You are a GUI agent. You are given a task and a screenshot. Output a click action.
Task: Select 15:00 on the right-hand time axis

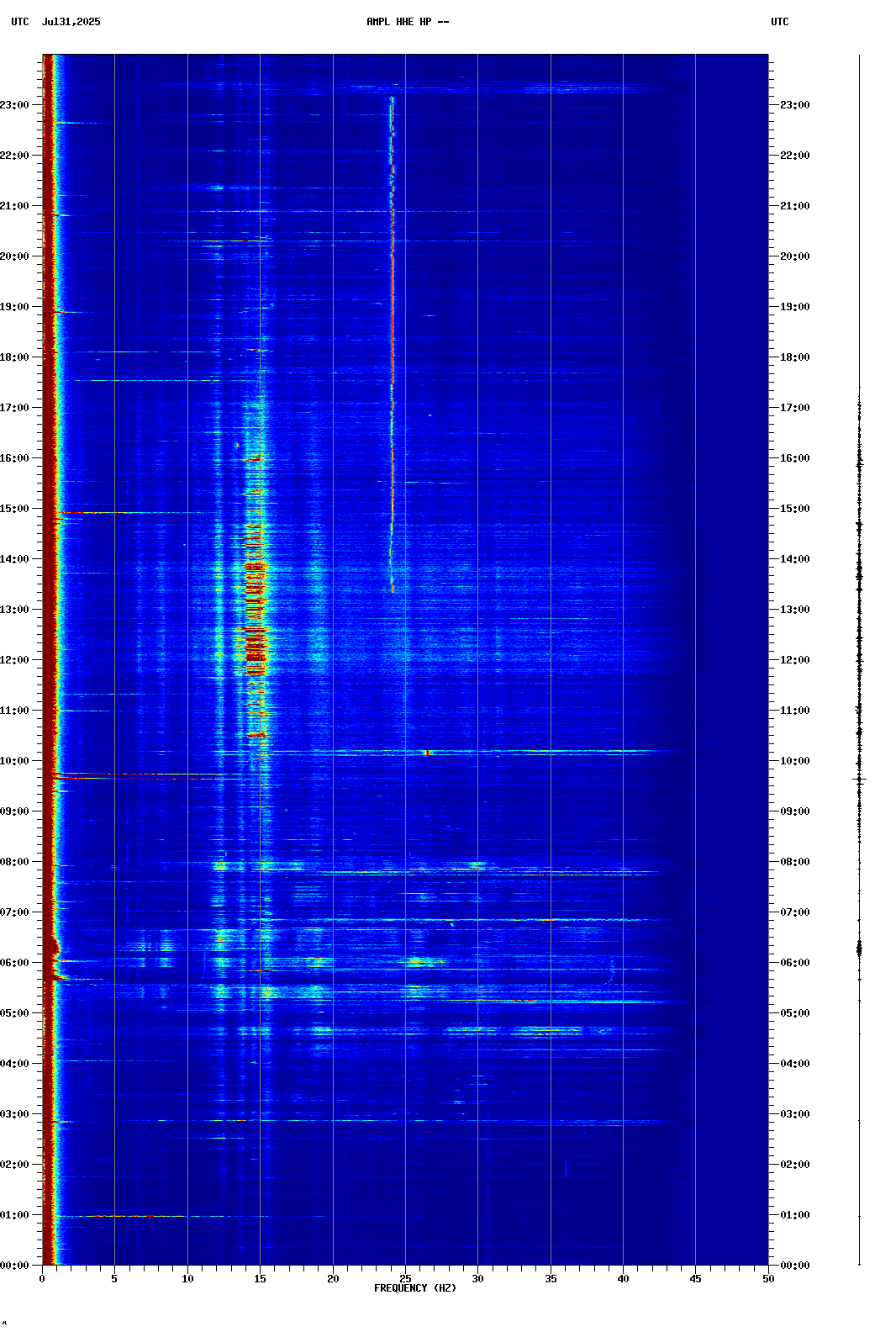point(795,509)
